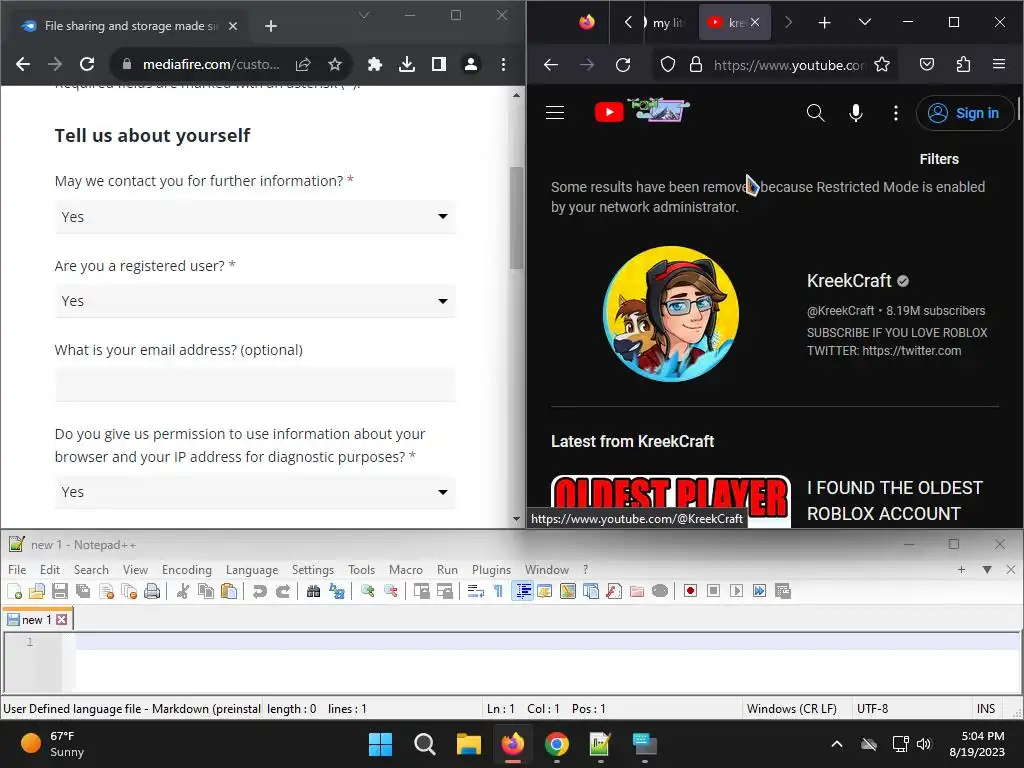Click Zoom In icon in Notepad++
This screenshot has width=1024, height=768.
click(x=368, y=592)
